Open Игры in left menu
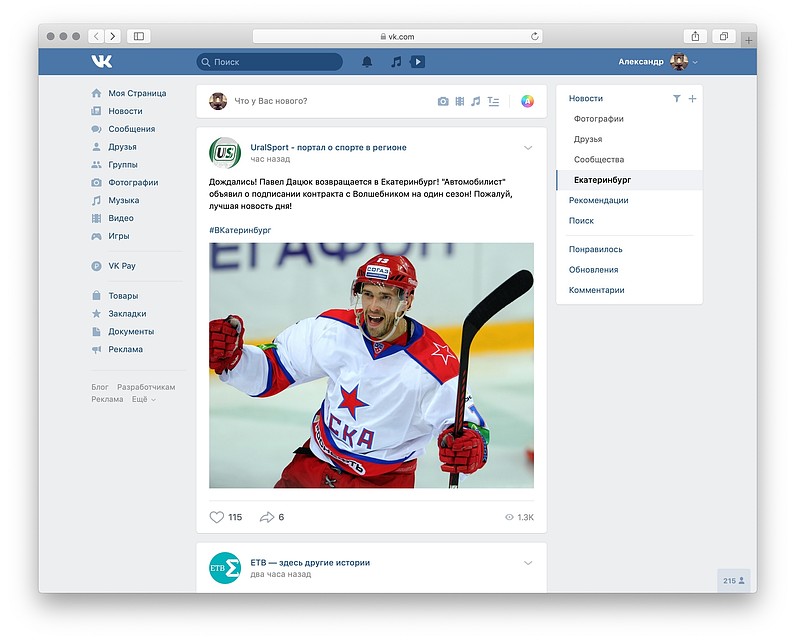796x640 pixels. (111, 235)
